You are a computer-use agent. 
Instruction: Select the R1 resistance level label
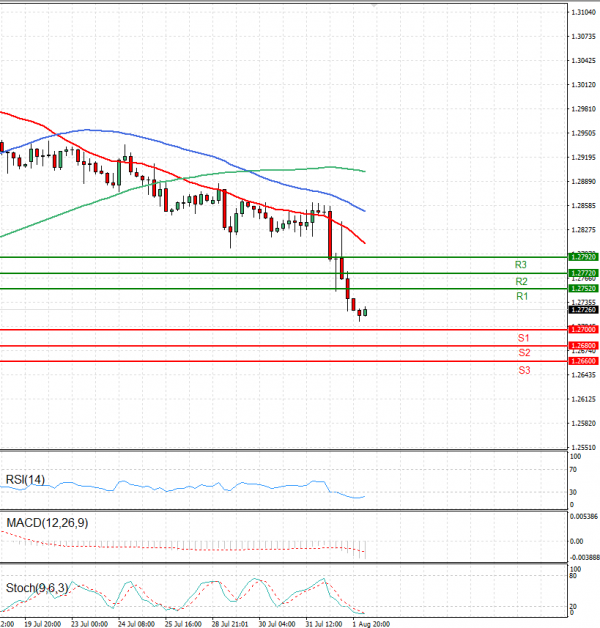[x=522, y=296]
